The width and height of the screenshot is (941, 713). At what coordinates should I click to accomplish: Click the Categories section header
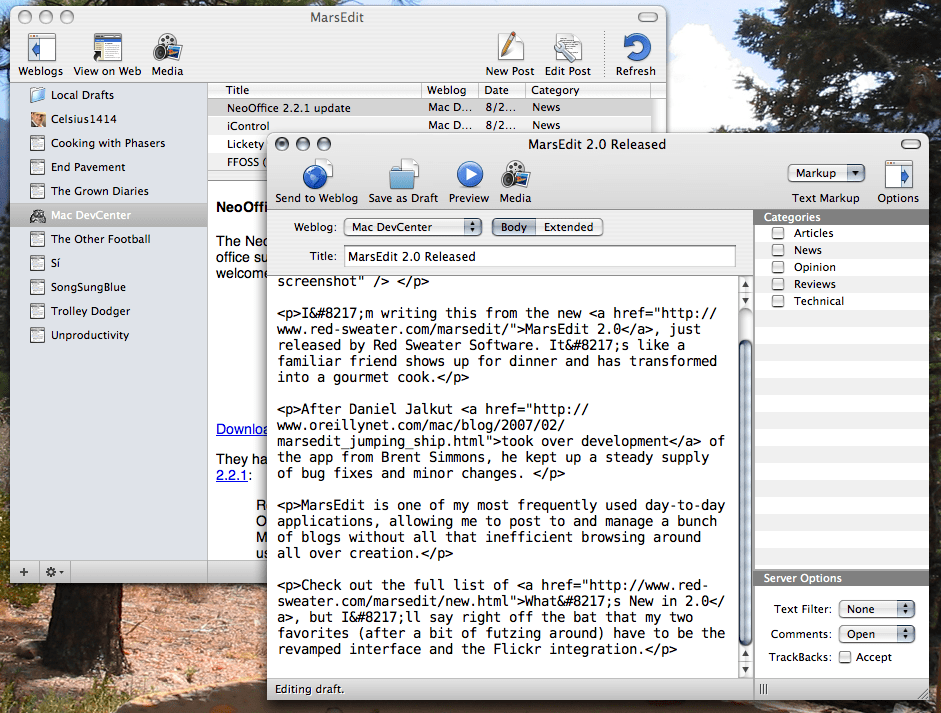[x=841, y=217]
